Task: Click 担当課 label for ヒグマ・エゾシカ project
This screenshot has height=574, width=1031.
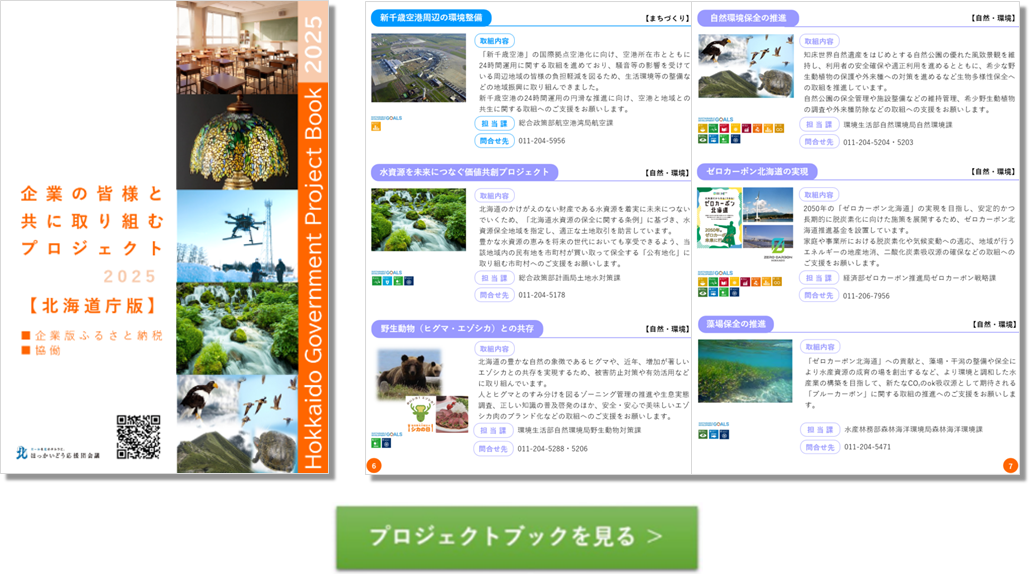Action: pos(494,430)
